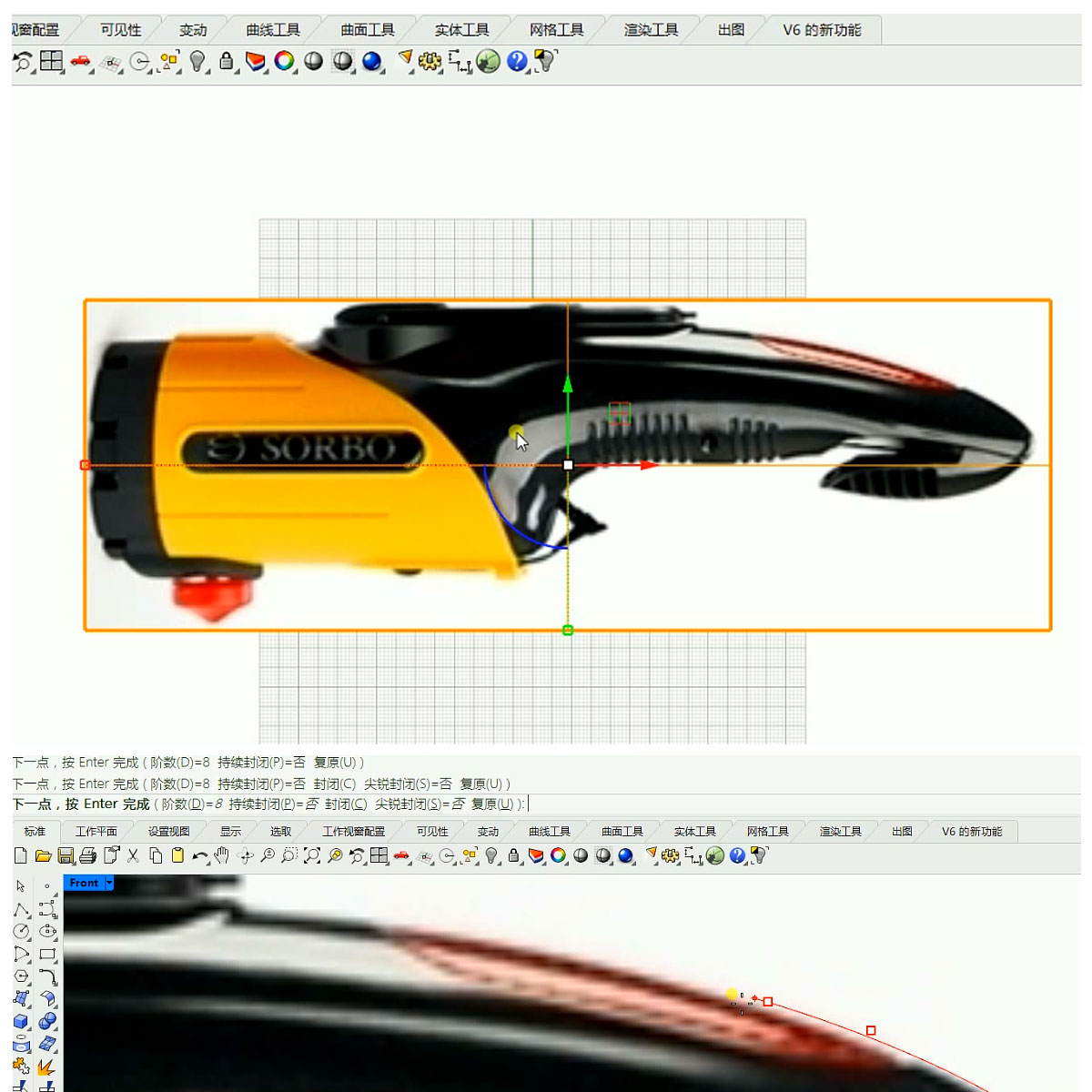The image size is (1092, 1092).
Task: Open 曲线工具 tab in the upper tab row
Action: 273,30
